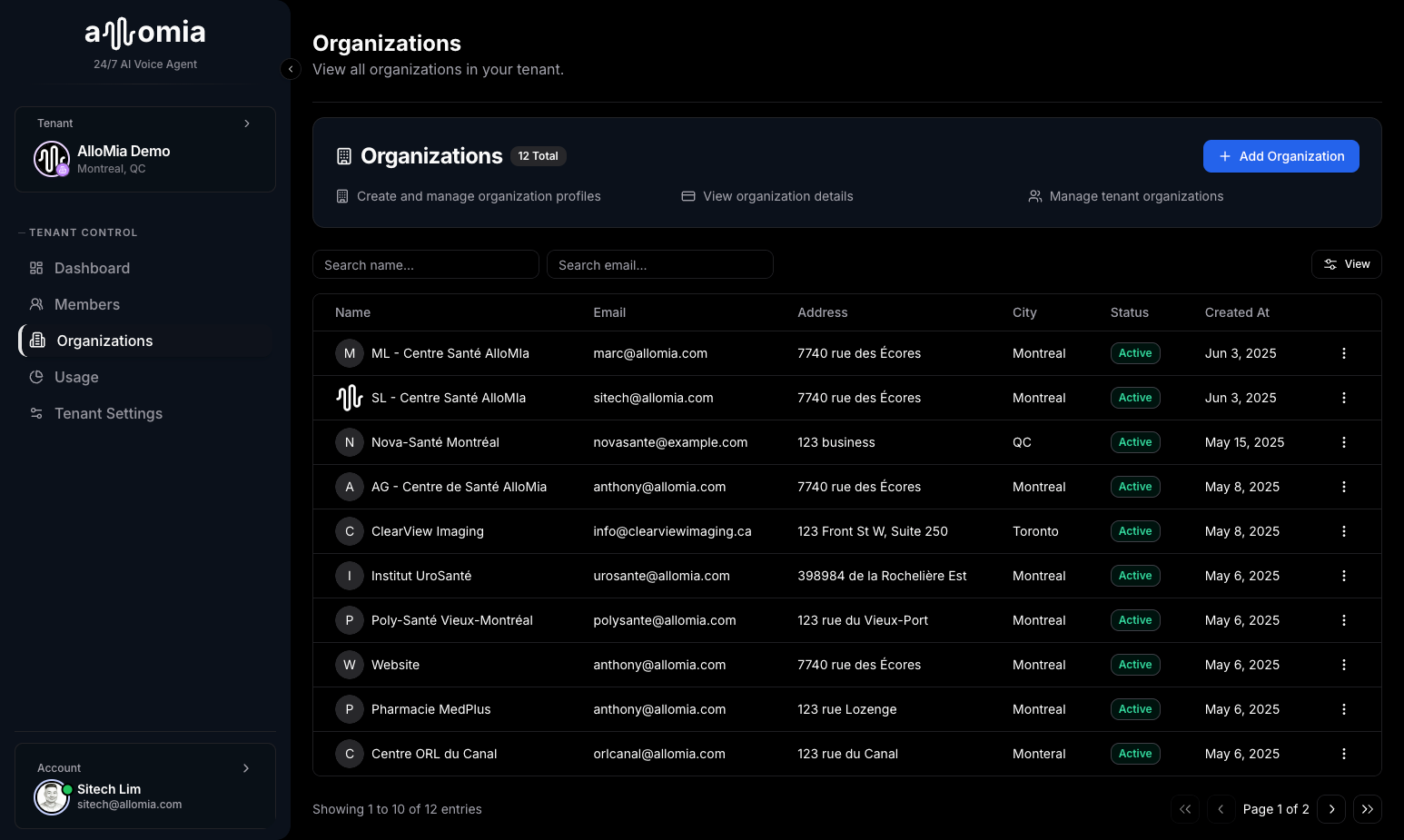Click the Manage tenant organizations people icon
This screenshot has height=840, width=1404.
[x=1035, y=195]
